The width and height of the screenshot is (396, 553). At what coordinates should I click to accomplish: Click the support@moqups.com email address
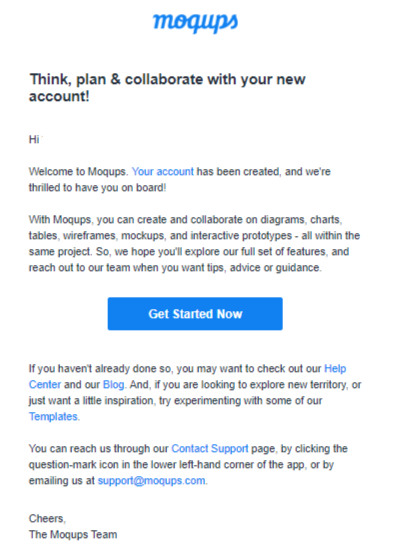point(151,481)
